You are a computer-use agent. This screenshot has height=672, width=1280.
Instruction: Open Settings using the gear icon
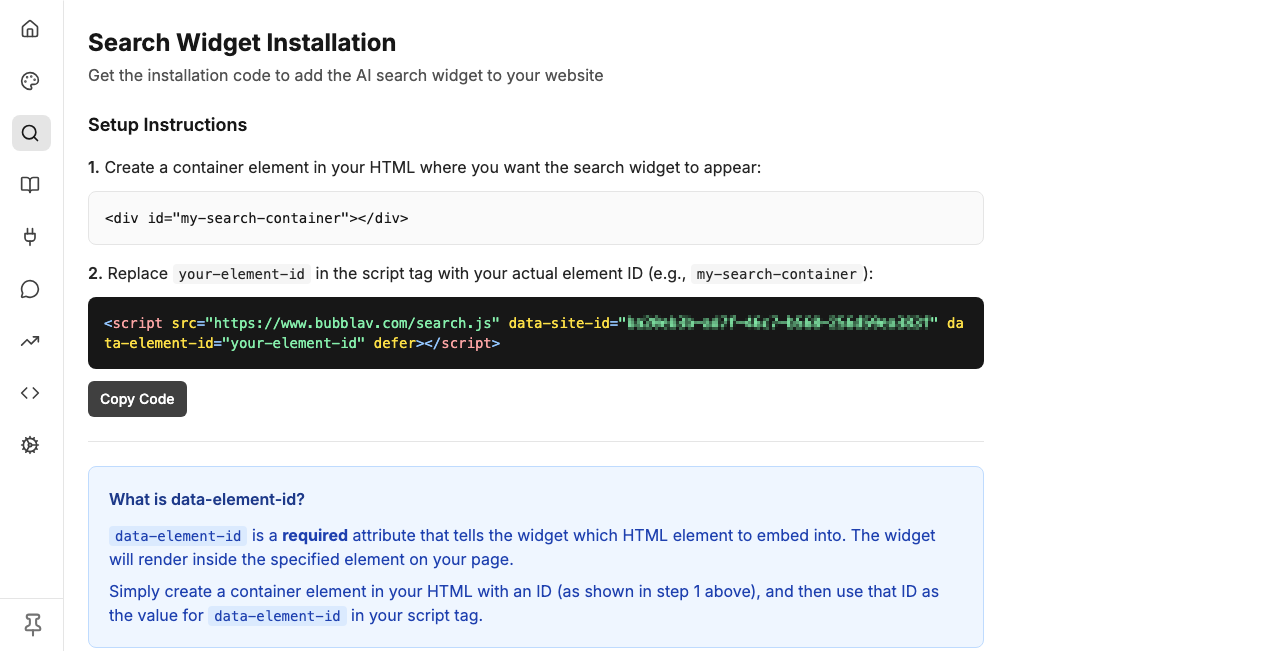[30, 445]
